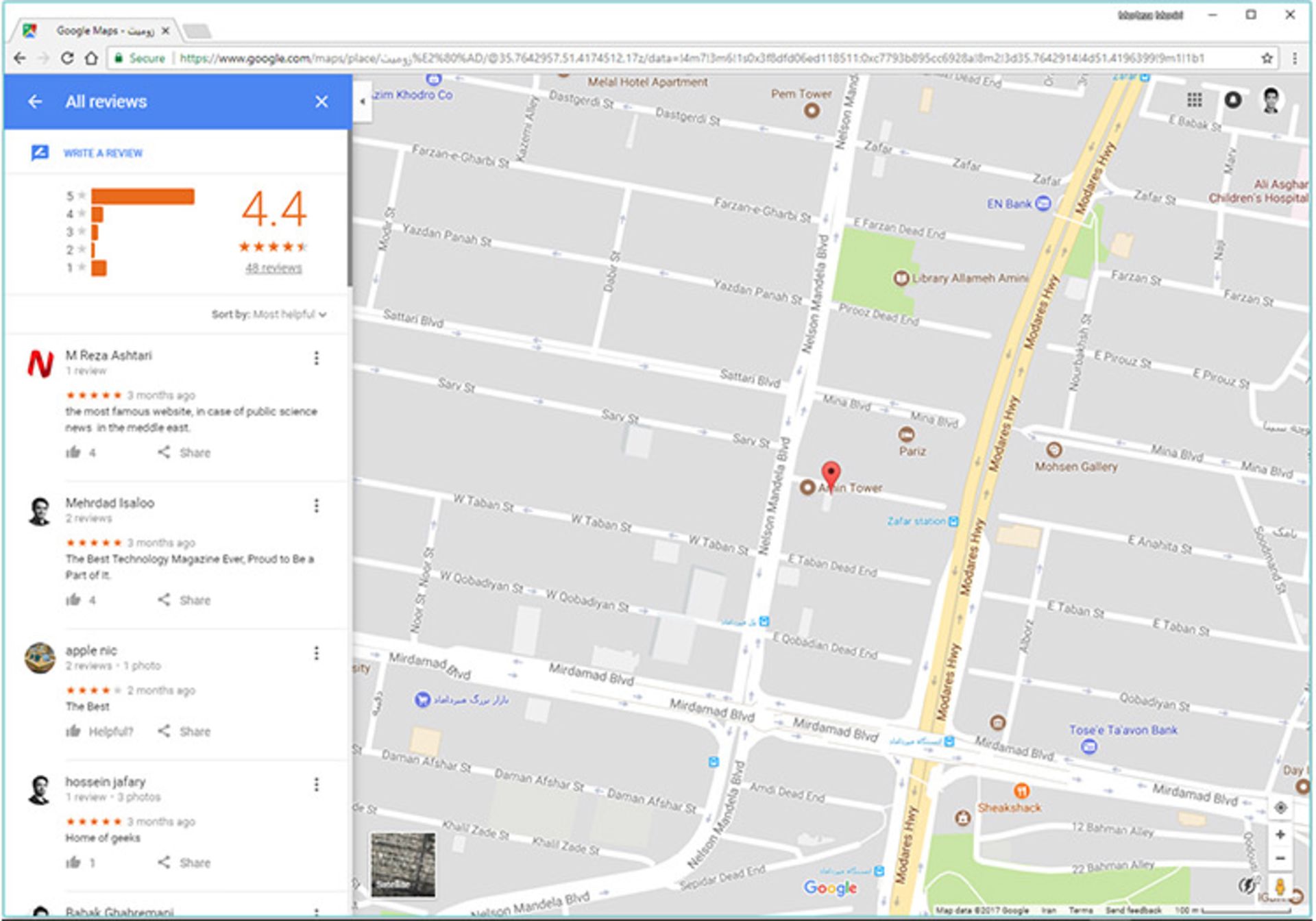Image resolution: width=1316 pixels, height=921 pixels.
Task: Open Terms link in map footer
Action: point(1080,911)
